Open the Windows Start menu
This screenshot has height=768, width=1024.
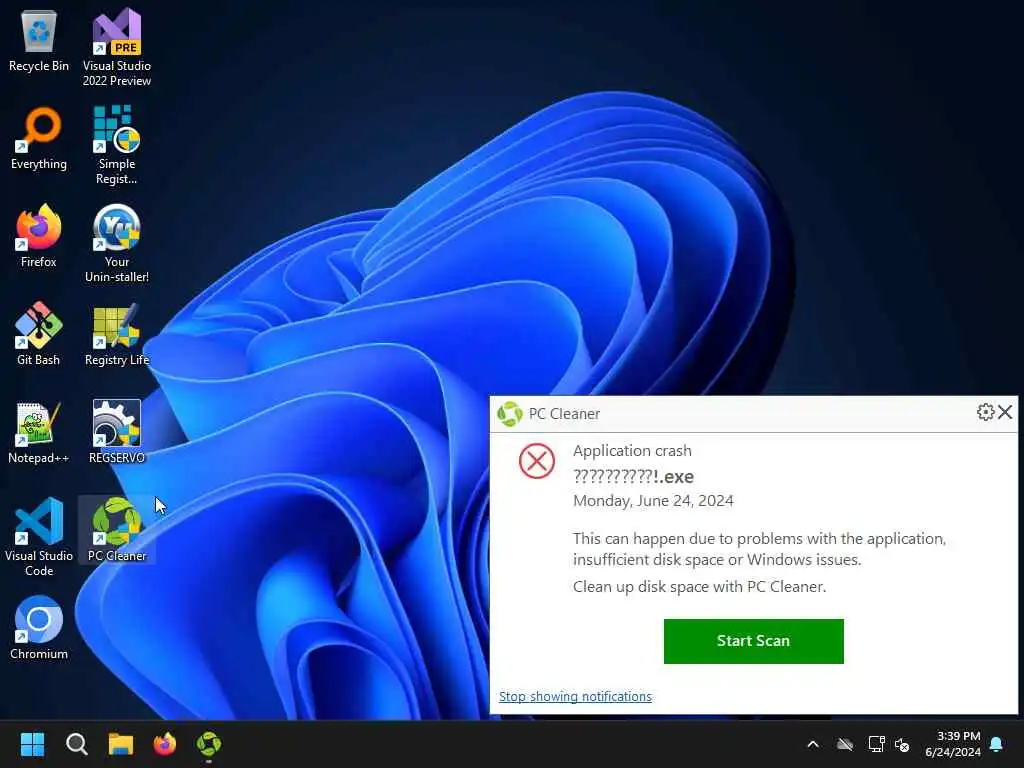tap(32, 744)
